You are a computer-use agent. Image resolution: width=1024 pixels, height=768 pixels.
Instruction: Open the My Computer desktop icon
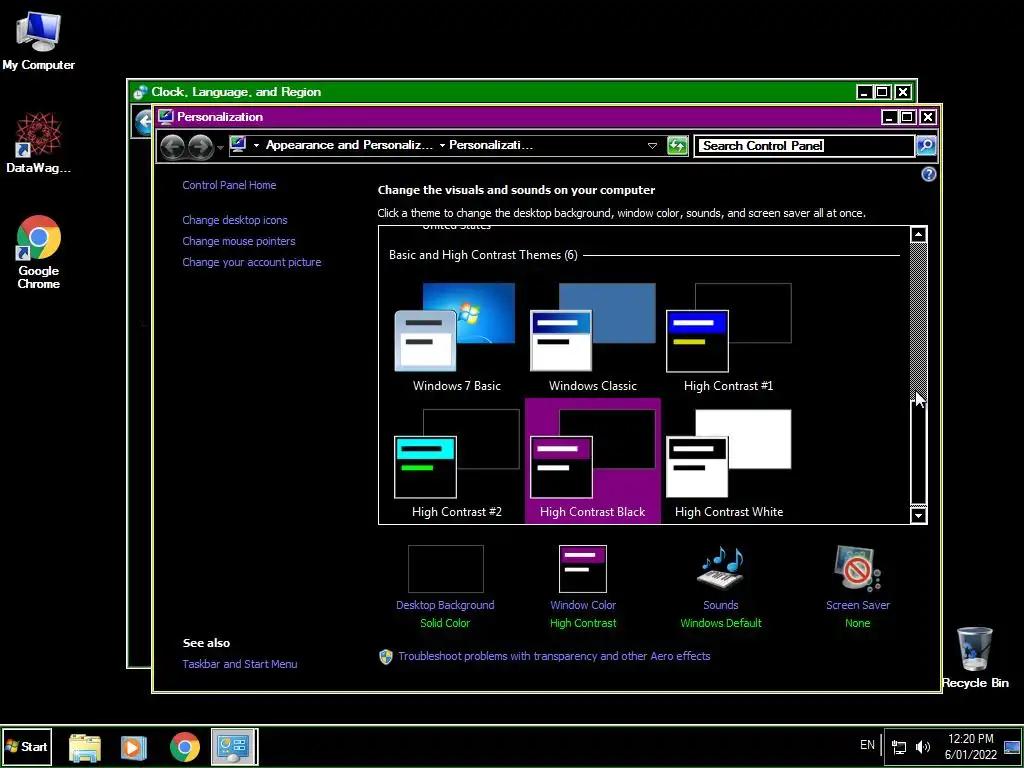(38, 40)
